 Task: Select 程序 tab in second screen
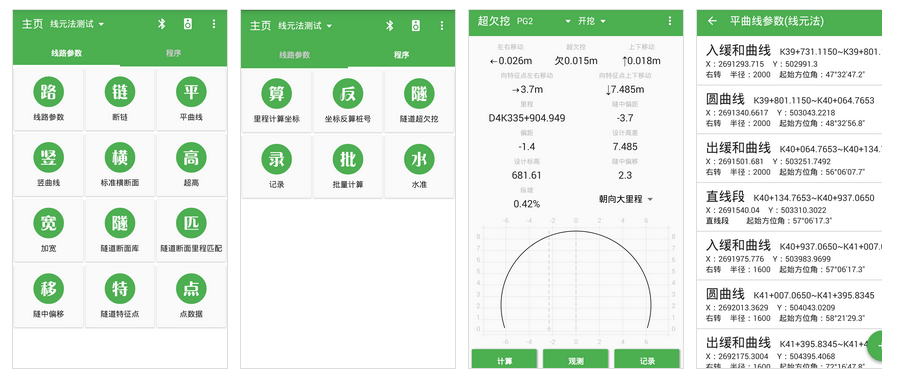(402, 55)
